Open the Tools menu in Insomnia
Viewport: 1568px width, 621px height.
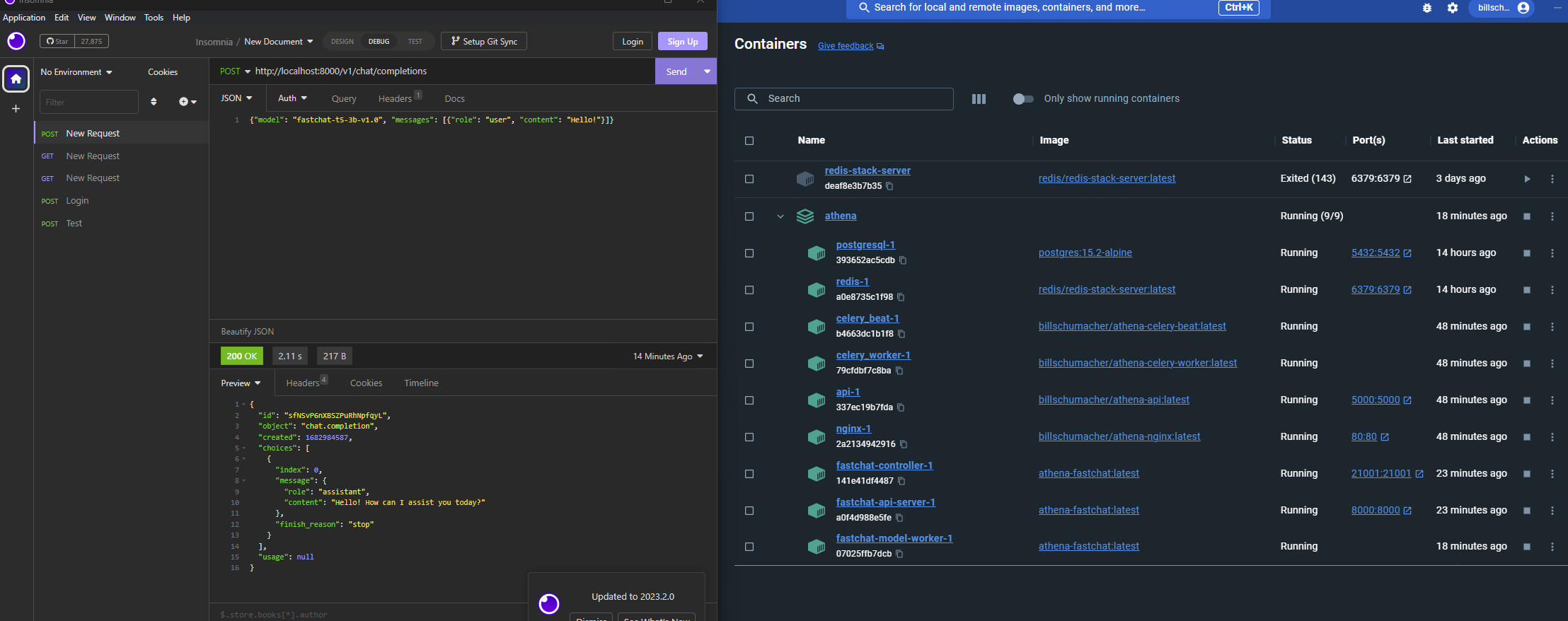click(x=154, y=18)
